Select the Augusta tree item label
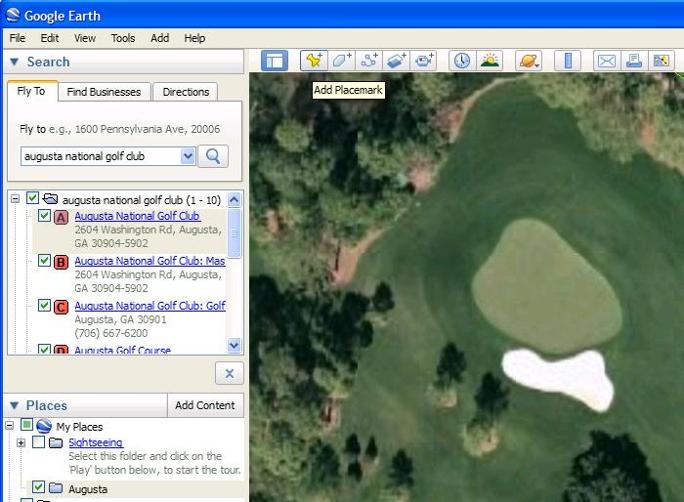Screen dimensions: 684x502 pos(88,489)
